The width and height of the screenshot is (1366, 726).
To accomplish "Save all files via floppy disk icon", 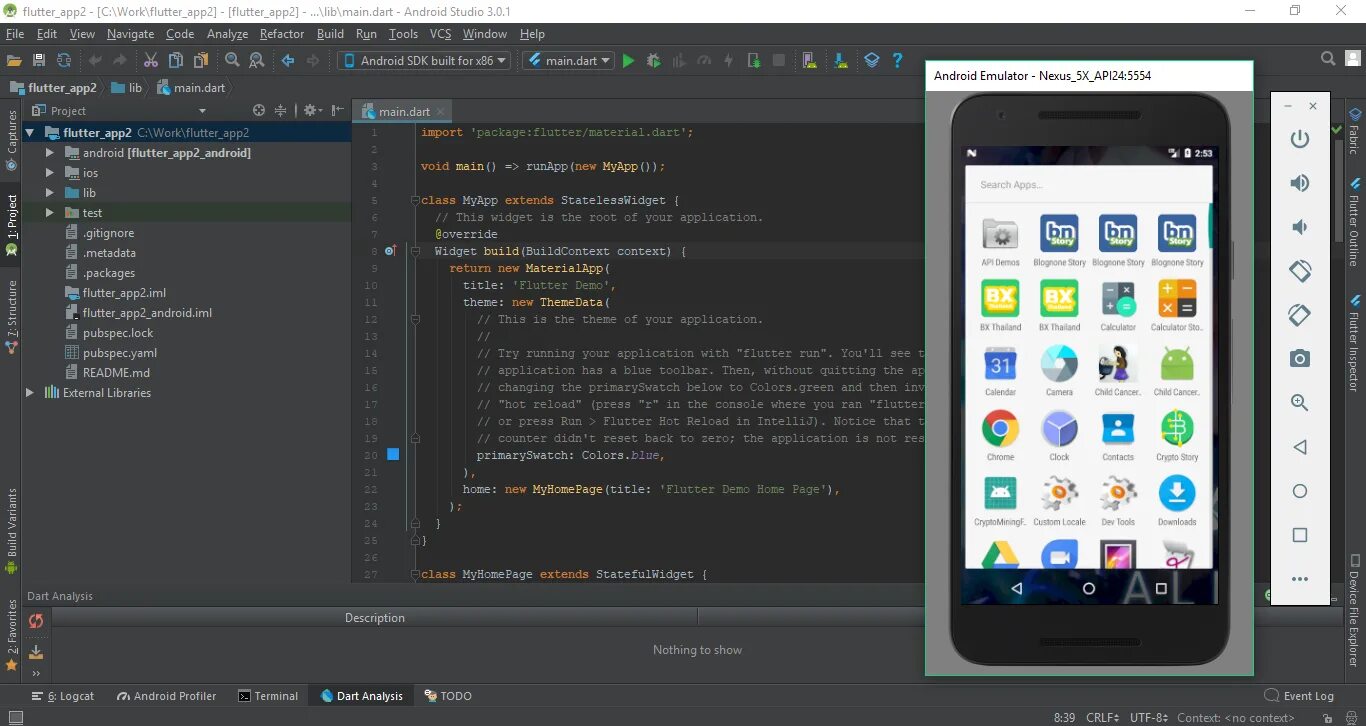I will point(39,61).
